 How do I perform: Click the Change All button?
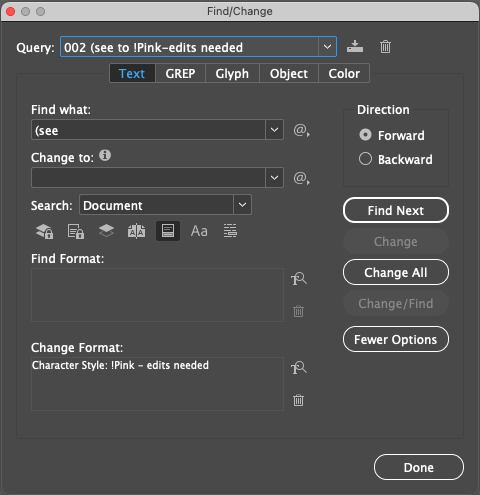point(396,272)
